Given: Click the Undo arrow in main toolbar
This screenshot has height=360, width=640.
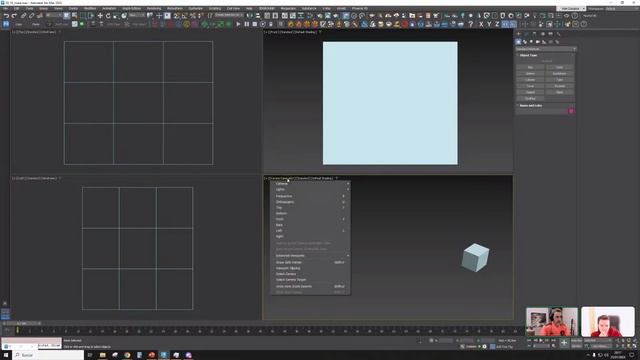Looking at the screenshot, I should (6, 16).
